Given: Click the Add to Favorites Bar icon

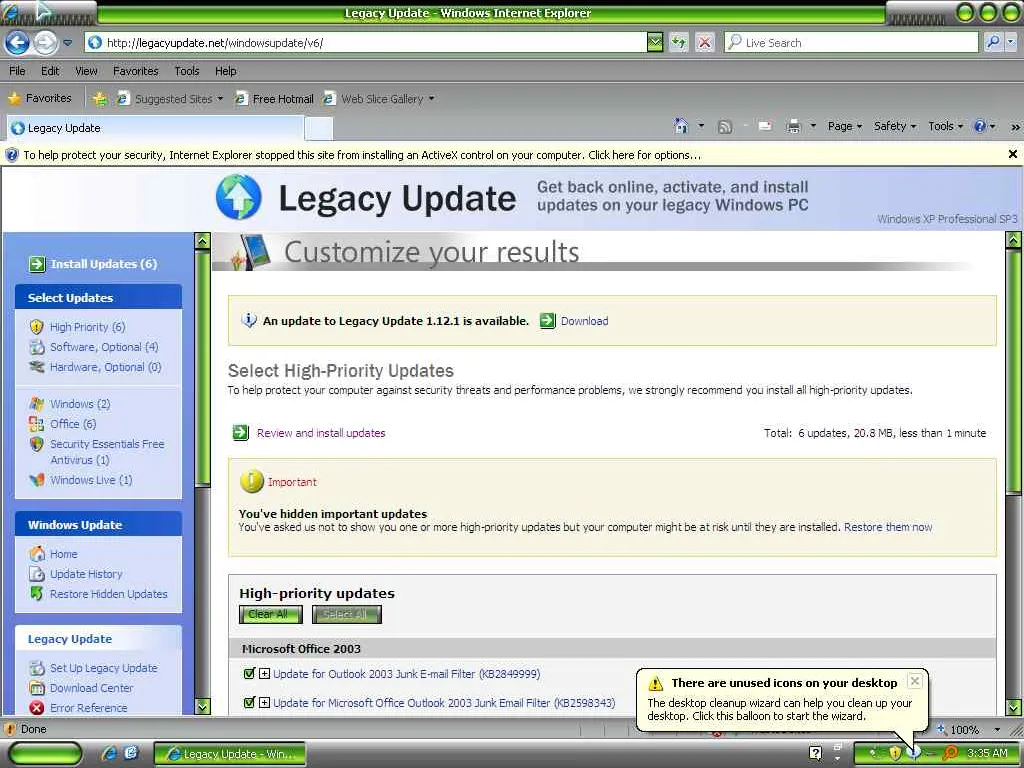Looking at the screenshot, I should [99, 99].
